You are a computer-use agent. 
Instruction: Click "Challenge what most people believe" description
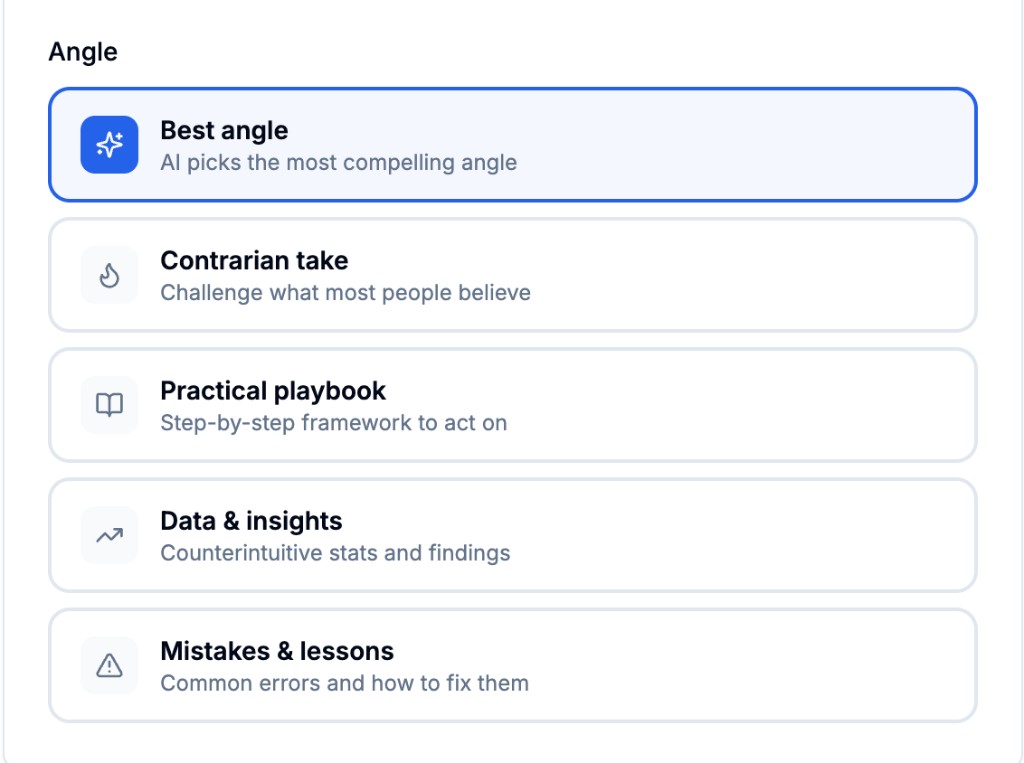(345, 293)
